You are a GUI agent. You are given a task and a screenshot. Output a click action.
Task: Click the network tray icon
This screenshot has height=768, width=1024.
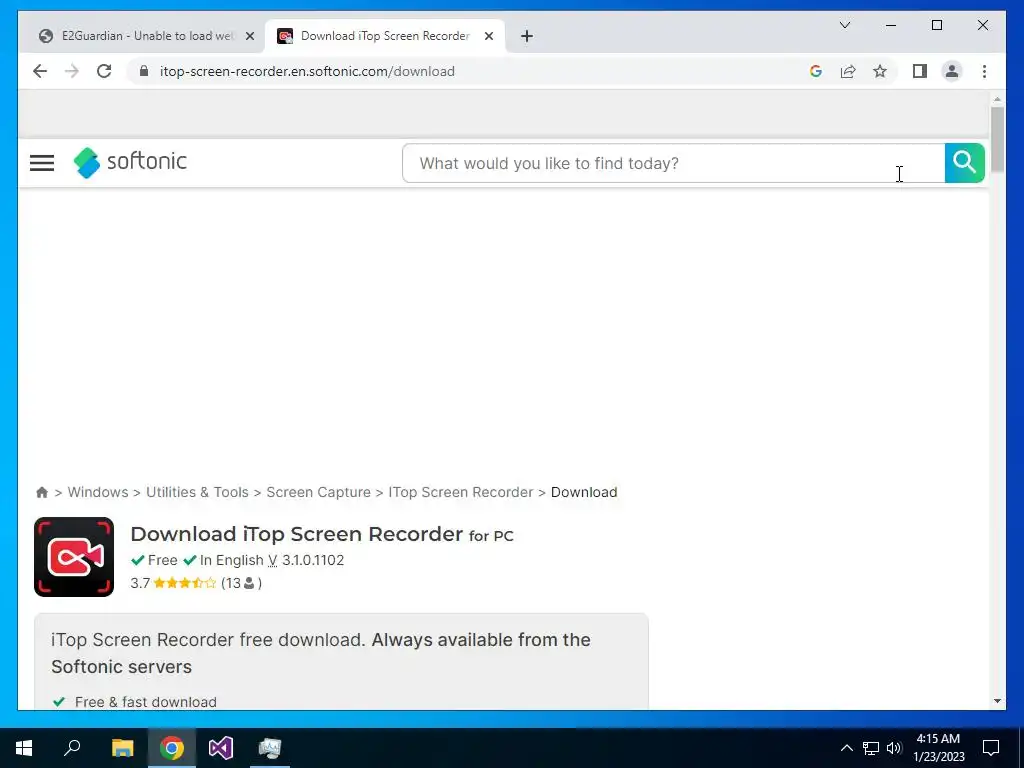tap(871, 748)
